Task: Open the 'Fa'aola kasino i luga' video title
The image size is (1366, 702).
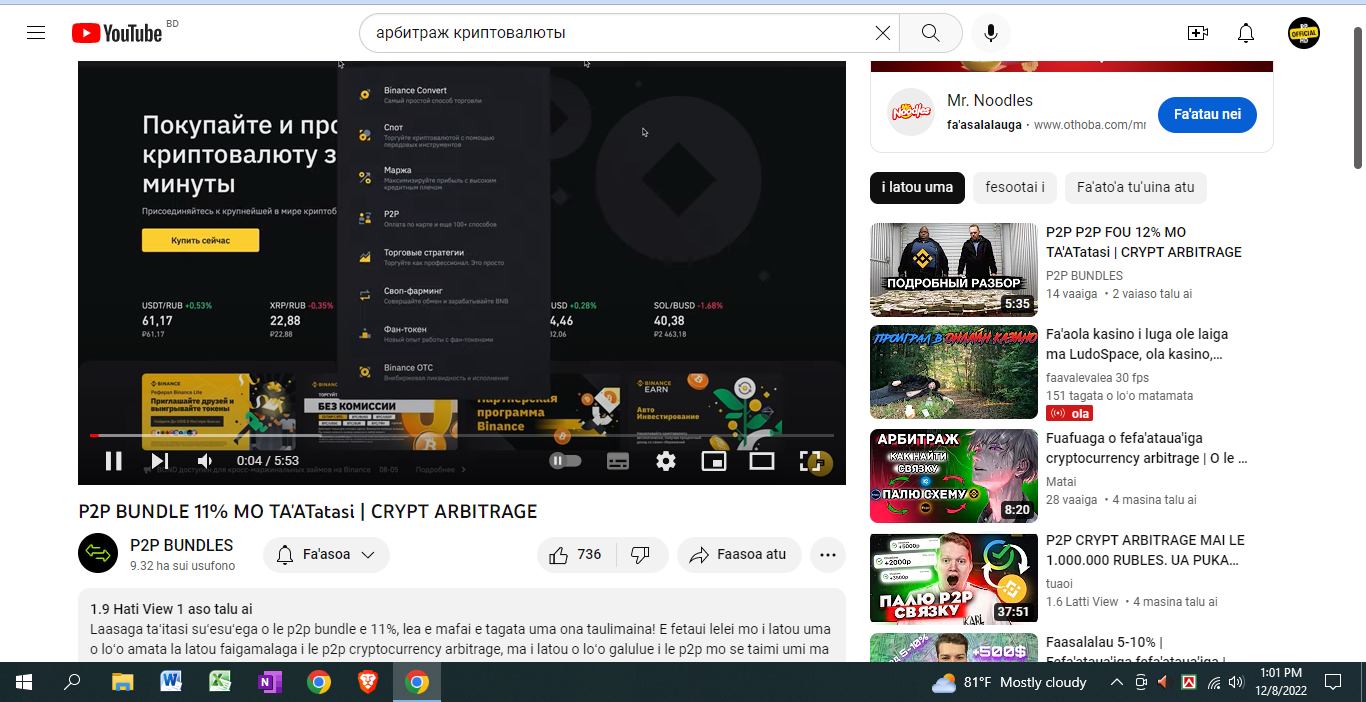Action: click(x=1137, y=344)
